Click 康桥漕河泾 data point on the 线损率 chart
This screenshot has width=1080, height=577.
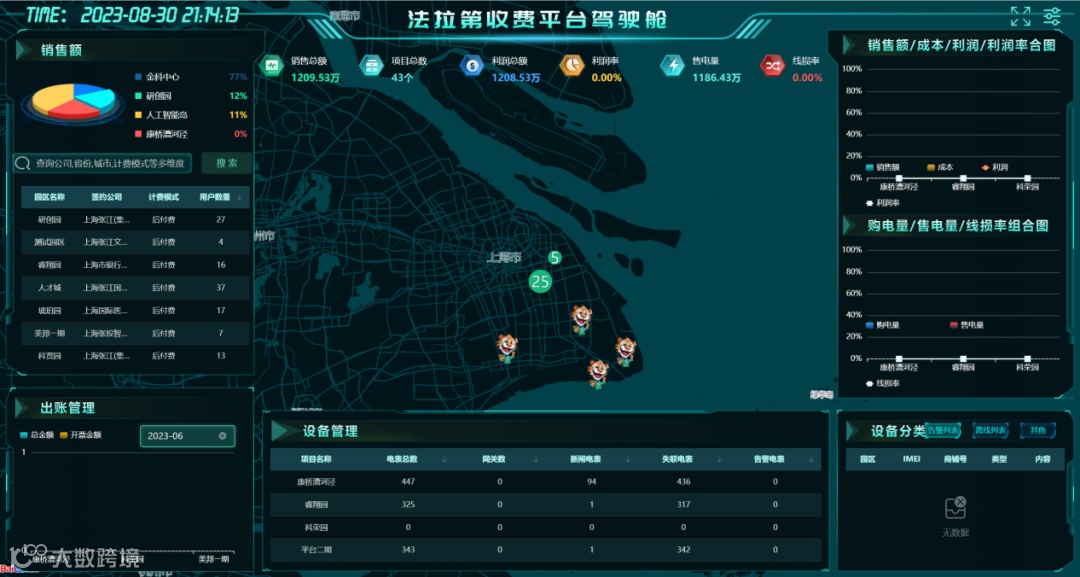899,359
